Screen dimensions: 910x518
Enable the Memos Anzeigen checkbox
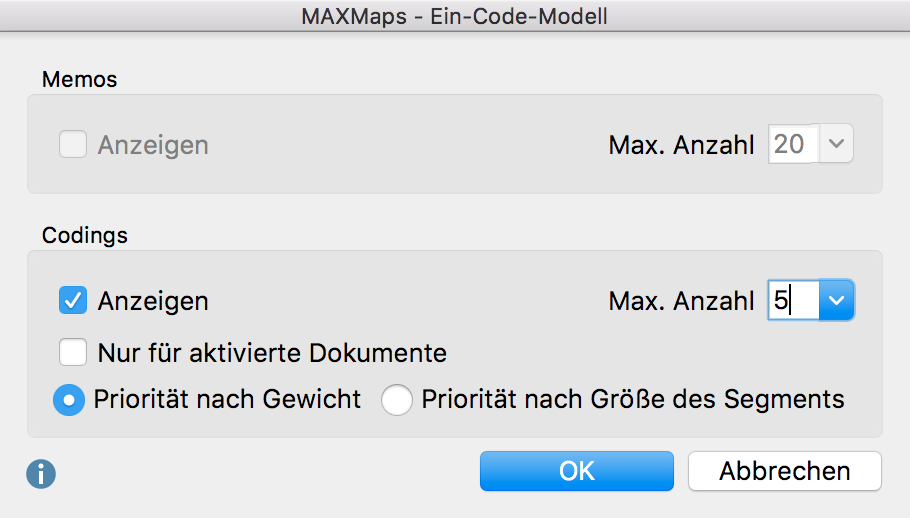[x=73, y=144]
